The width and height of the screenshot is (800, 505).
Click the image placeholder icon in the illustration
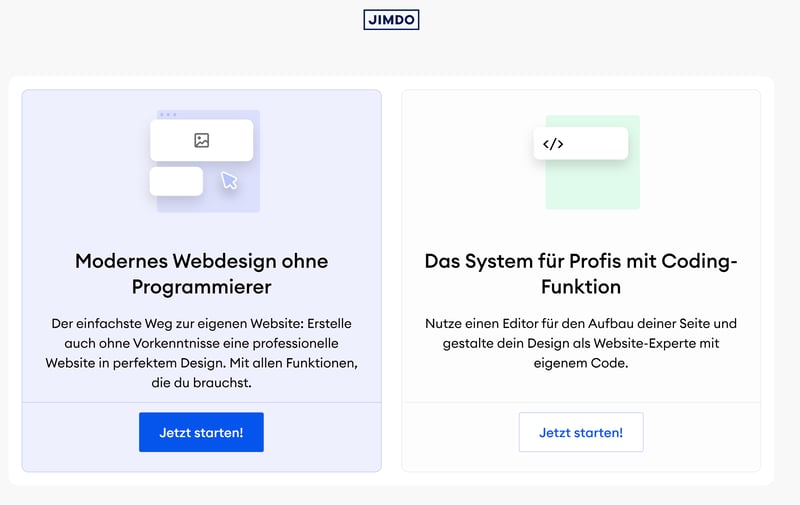tap(201, 141)
